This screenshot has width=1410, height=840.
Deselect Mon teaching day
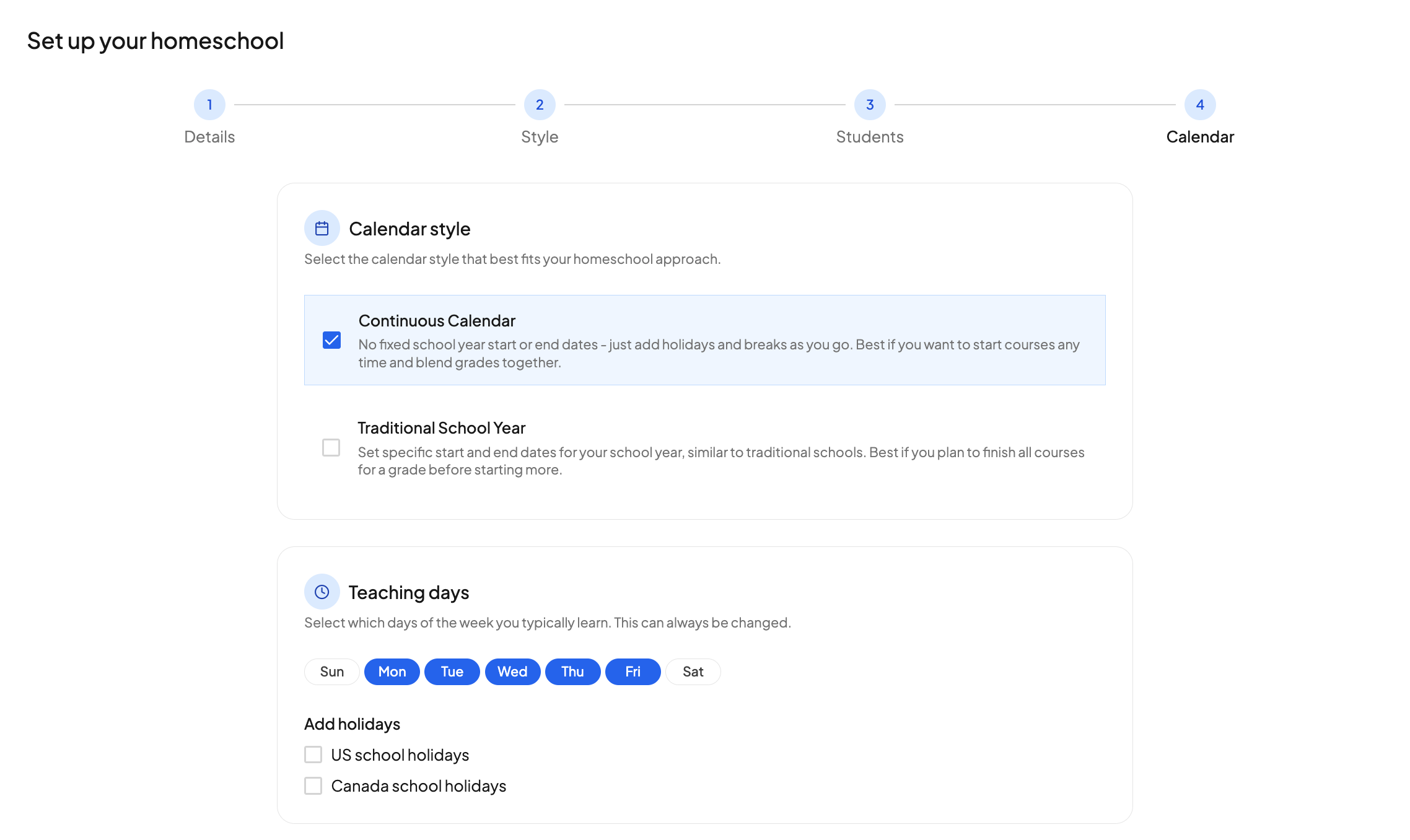tap(392, 672)
